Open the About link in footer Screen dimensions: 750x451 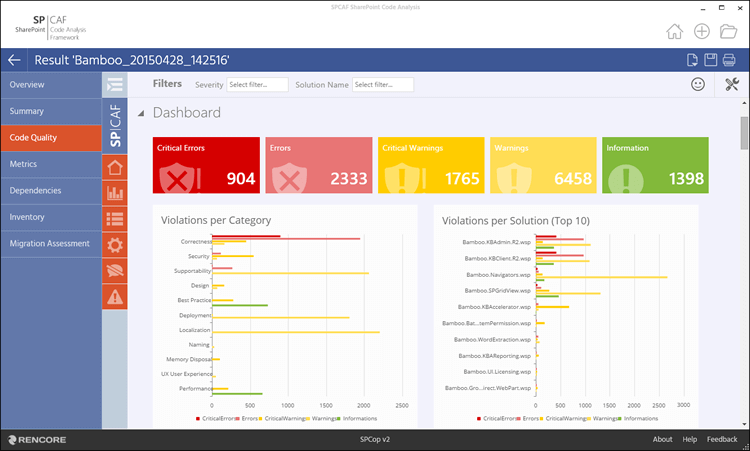[x=662, y=440]
